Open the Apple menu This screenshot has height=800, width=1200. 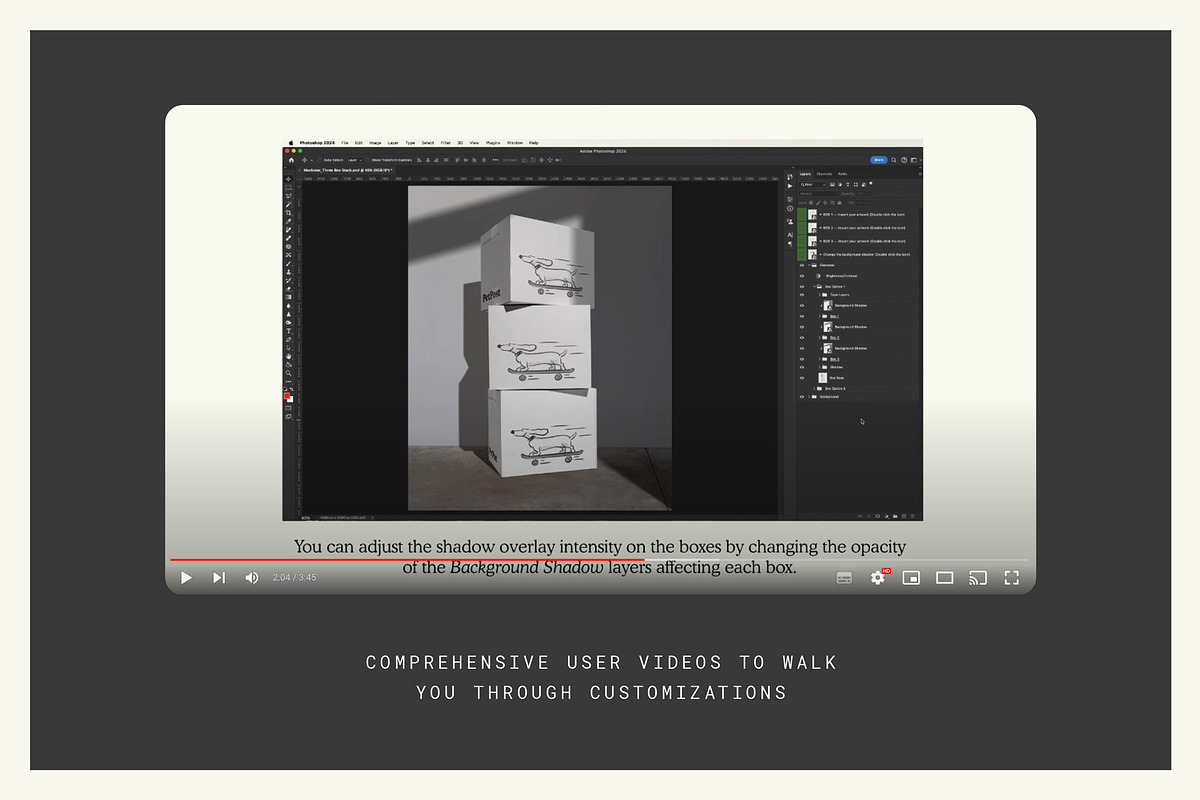pos(291,143)
